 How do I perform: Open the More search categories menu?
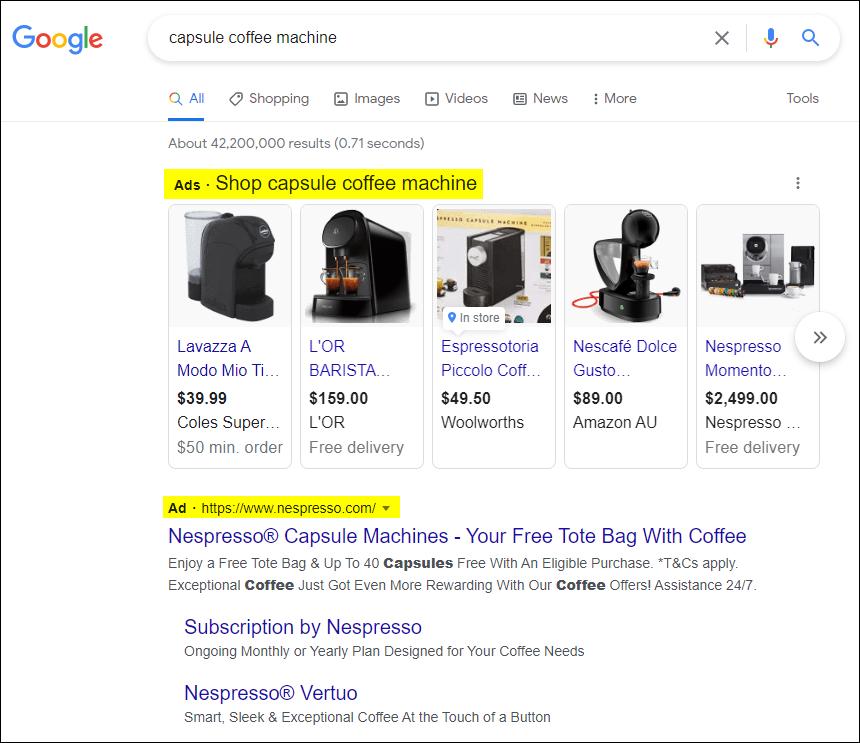pyautogui.click(x=614, y=99)
